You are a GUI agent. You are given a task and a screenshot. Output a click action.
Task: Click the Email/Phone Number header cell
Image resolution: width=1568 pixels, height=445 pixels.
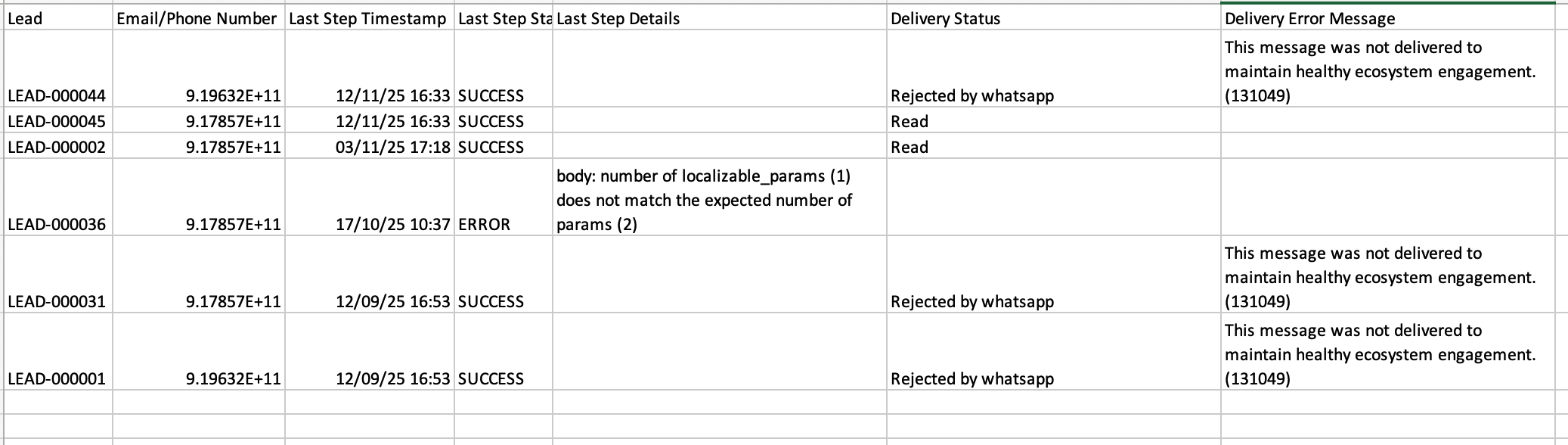[x=197, y=18]
